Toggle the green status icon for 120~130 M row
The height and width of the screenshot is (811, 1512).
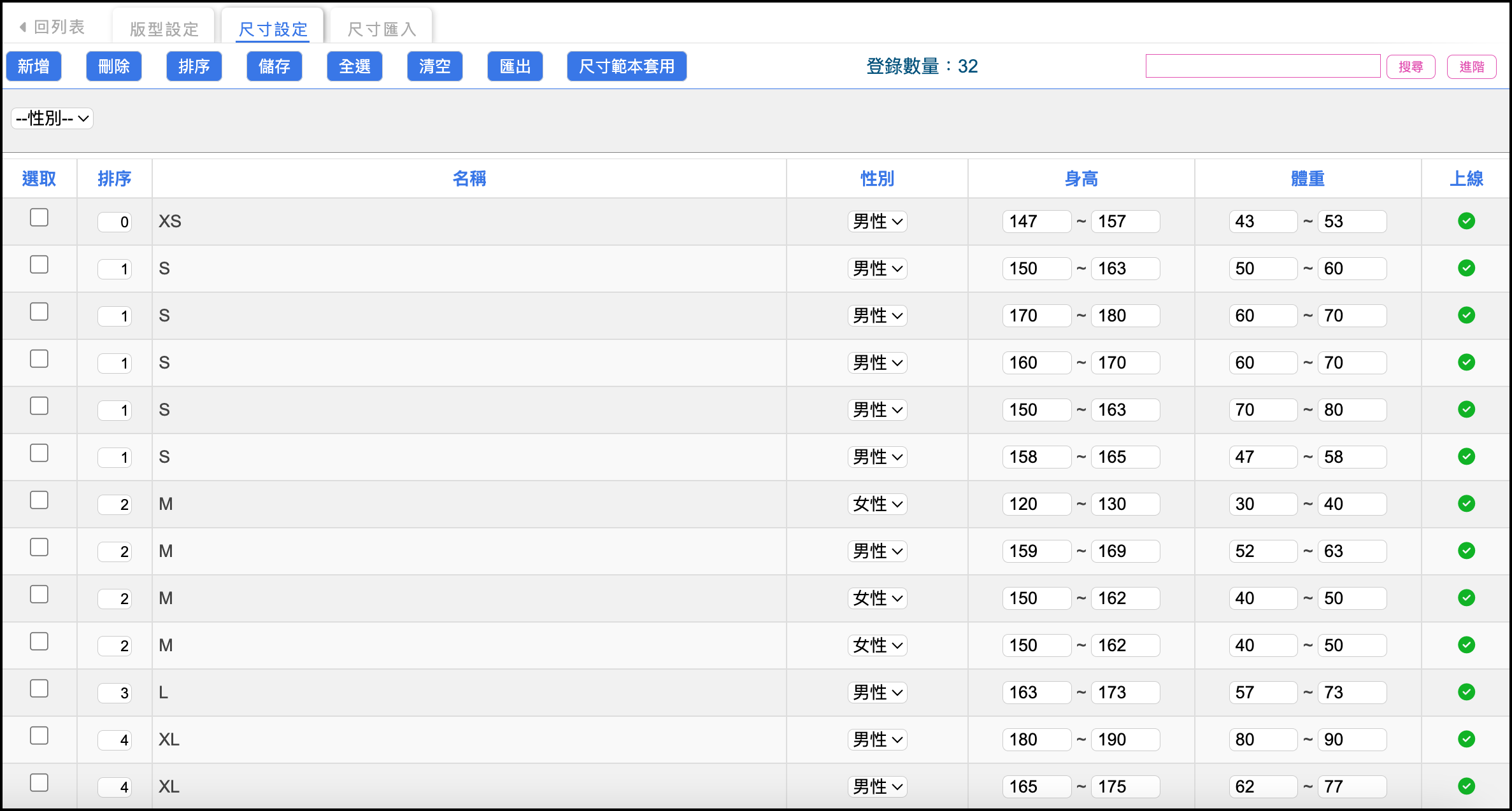(x=1466, y=504)
